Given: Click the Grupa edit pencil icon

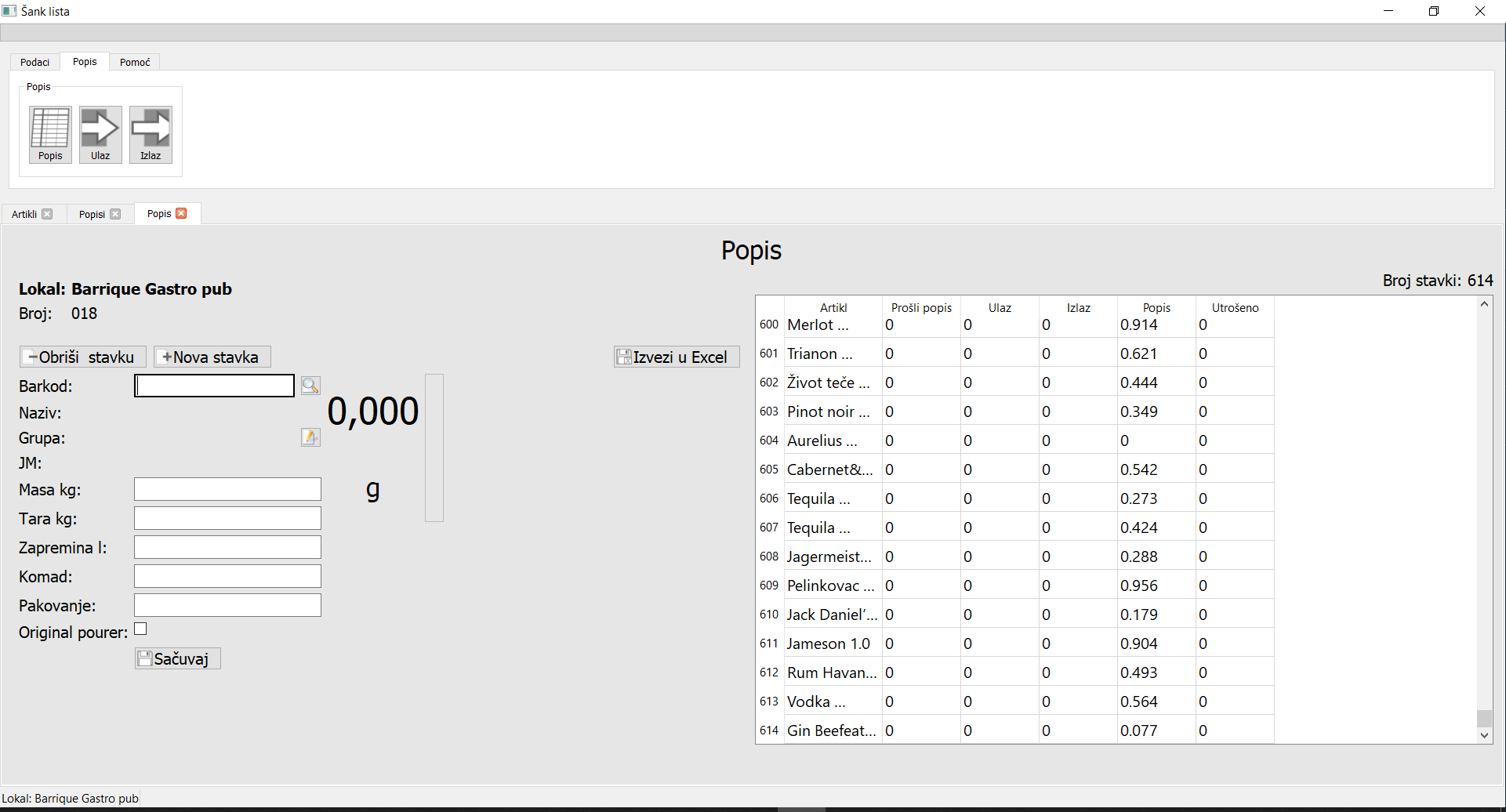Looking at the screenshot, I should (310, 437).
